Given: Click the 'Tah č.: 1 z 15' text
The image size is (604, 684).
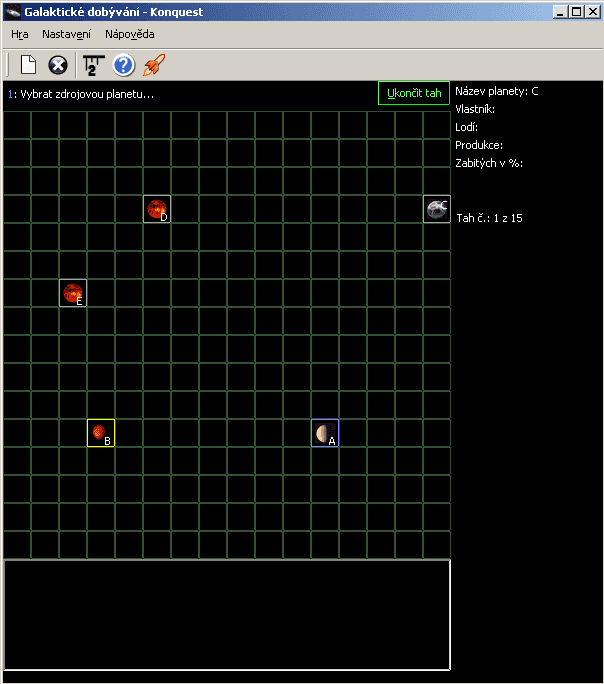Looking at the screenshot, I should point(489,218).
